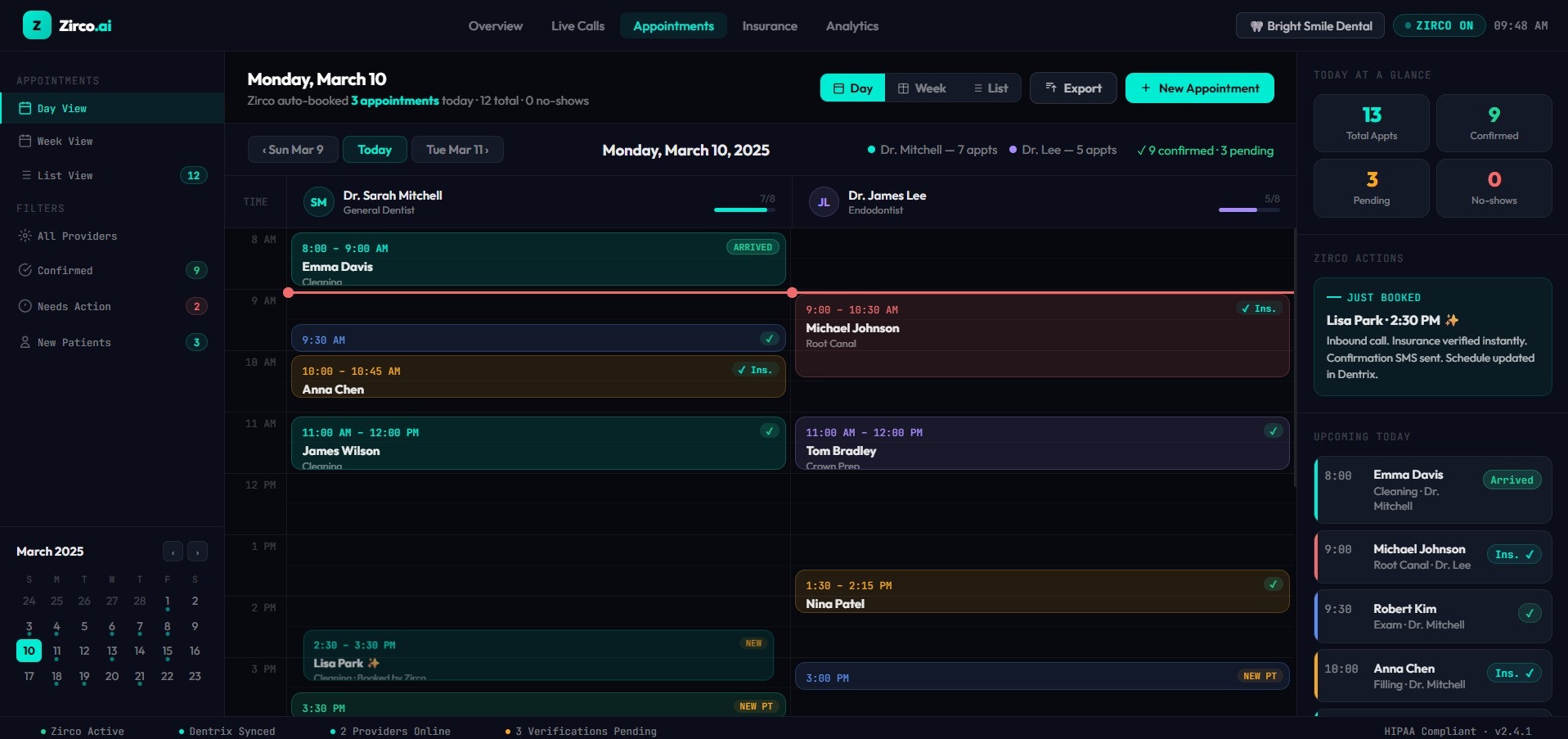Create a New Appointment
Viewport: 1568px width, 739px height.
pyautogui.click(x=1199, y=88)
